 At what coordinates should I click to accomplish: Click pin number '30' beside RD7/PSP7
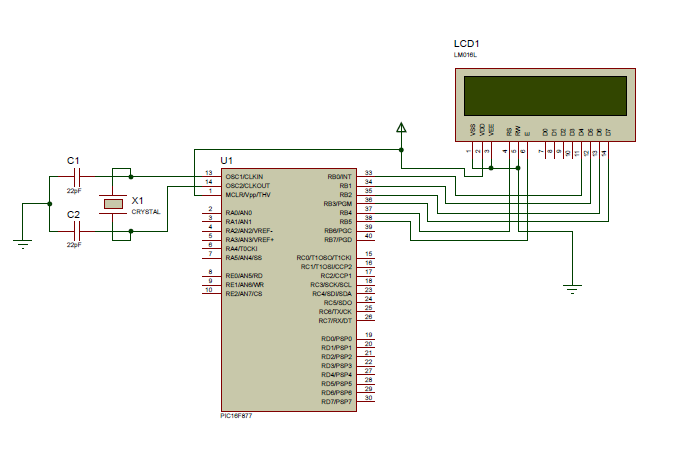368,398
